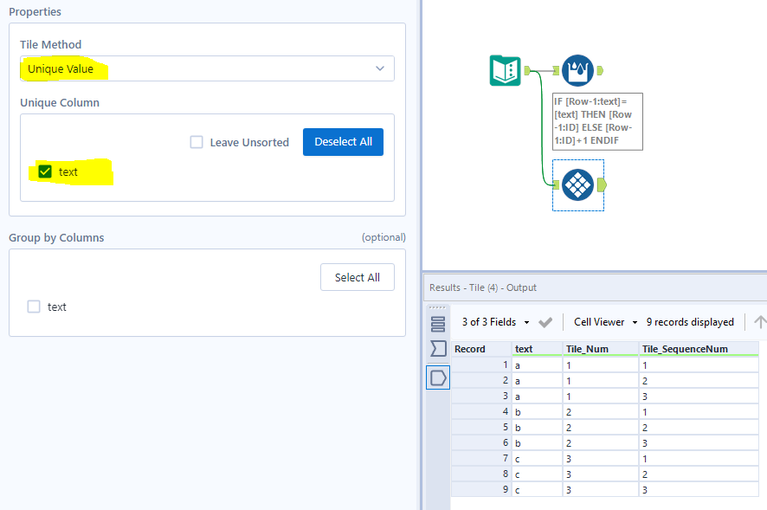Click the text column header in results
767x510 pixels.
537,349
